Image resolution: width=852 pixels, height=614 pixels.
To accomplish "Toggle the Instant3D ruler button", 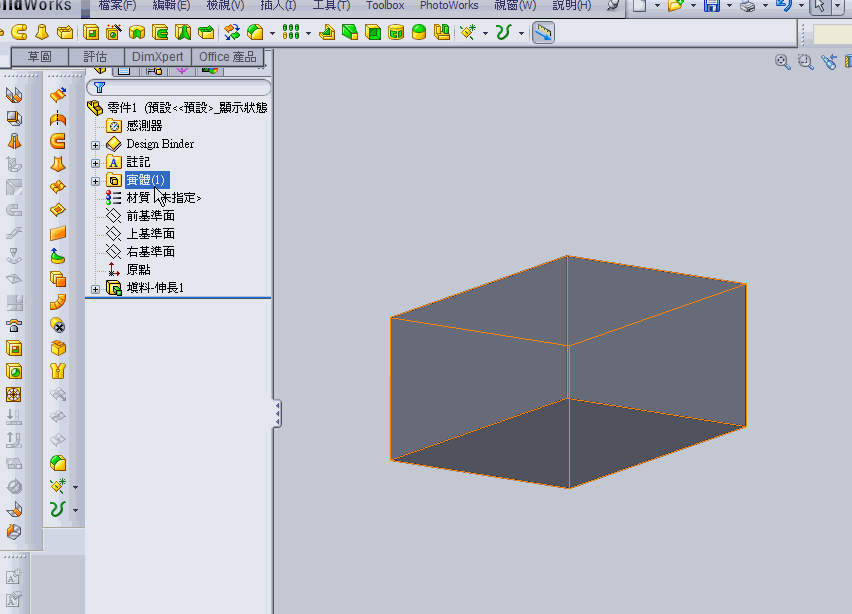I will (x=543, y=33).
